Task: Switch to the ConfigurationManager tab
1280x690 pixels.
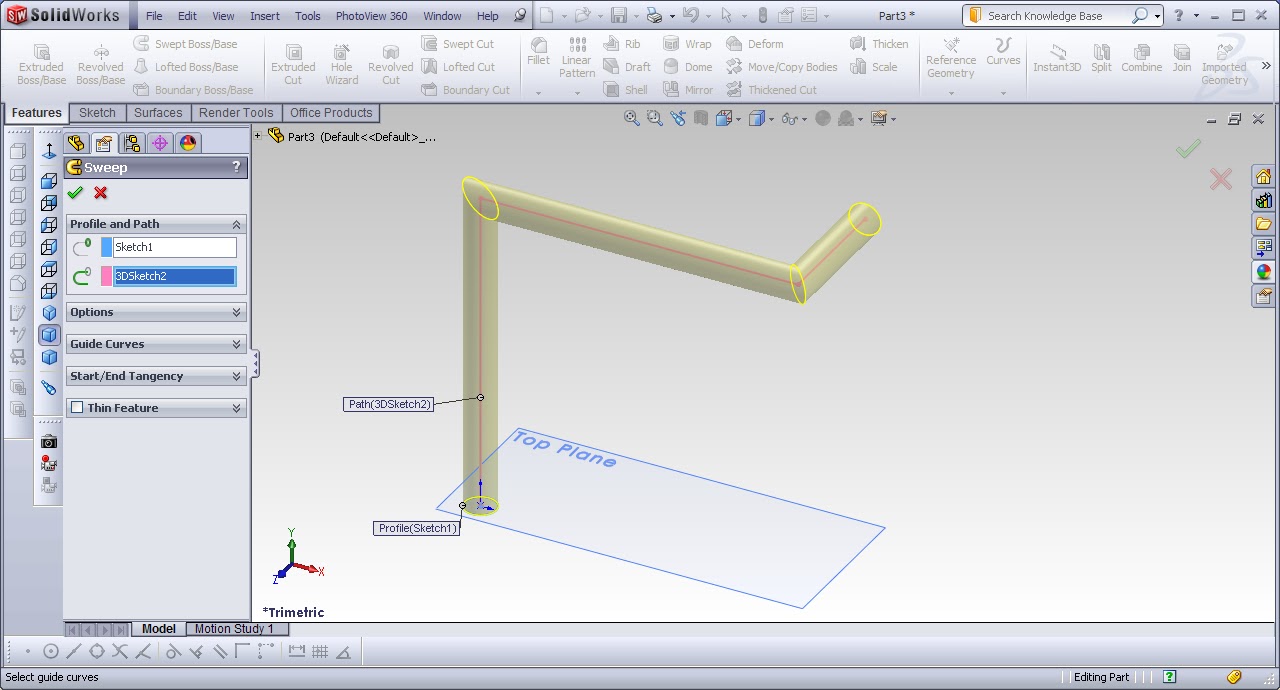Action: click(131, 143)
